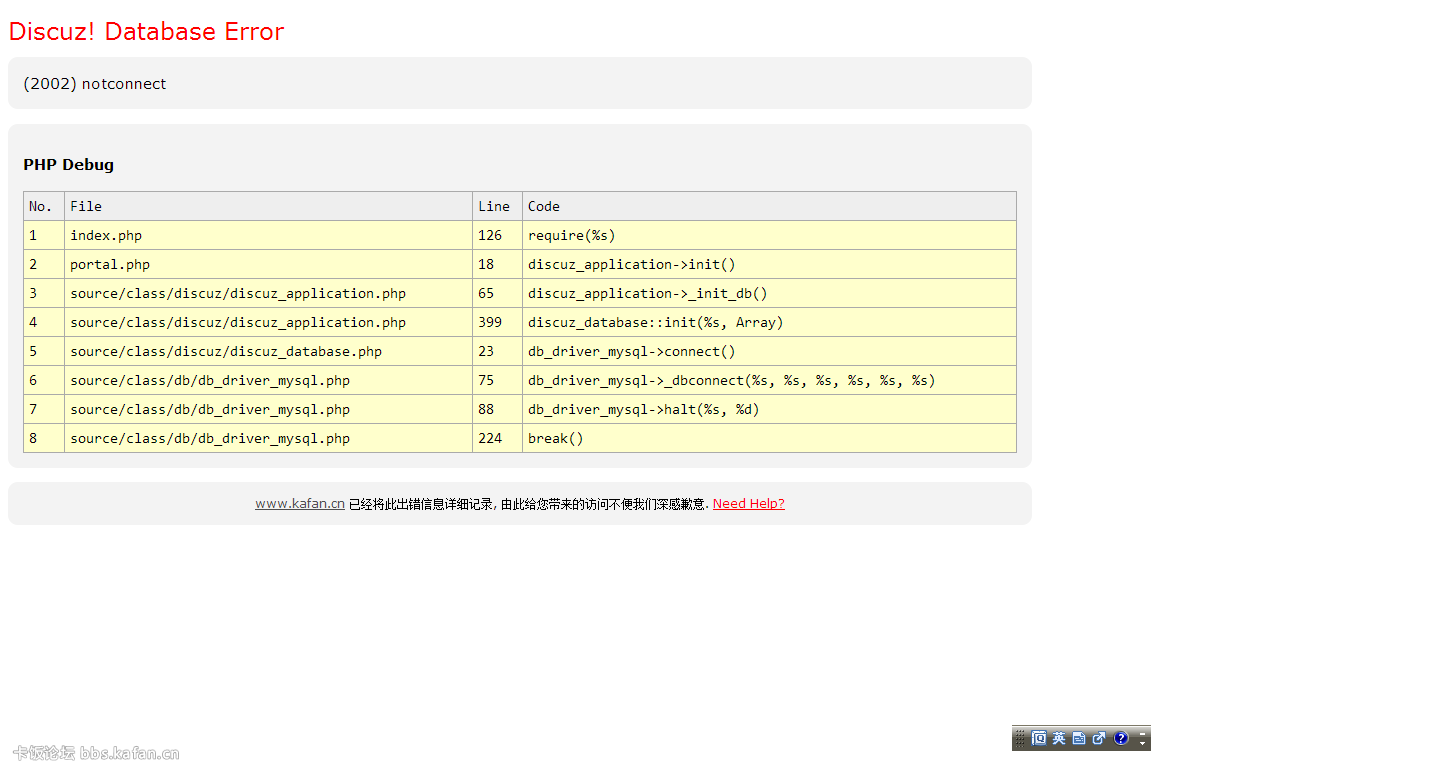Click db_driver_mysql.php path in row 6

click(269, 380)
